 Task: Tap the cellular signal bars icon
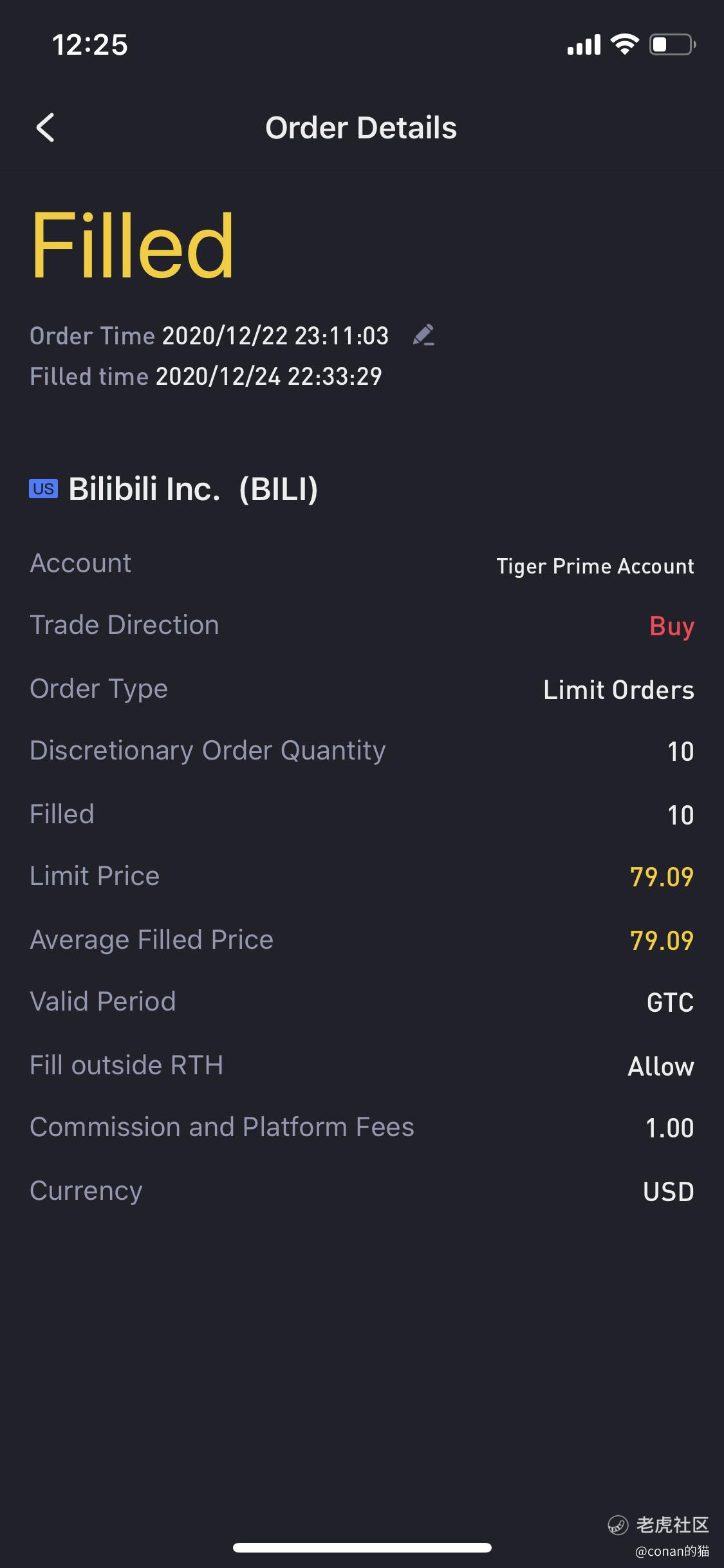584,44
